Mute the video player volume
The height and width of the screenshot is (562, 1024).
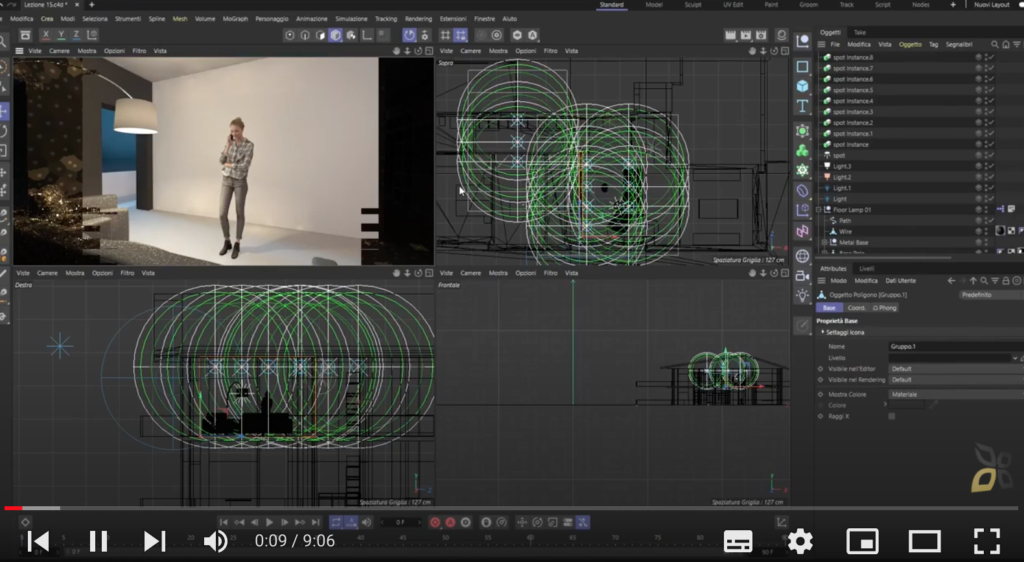click(x=215, y=541)
